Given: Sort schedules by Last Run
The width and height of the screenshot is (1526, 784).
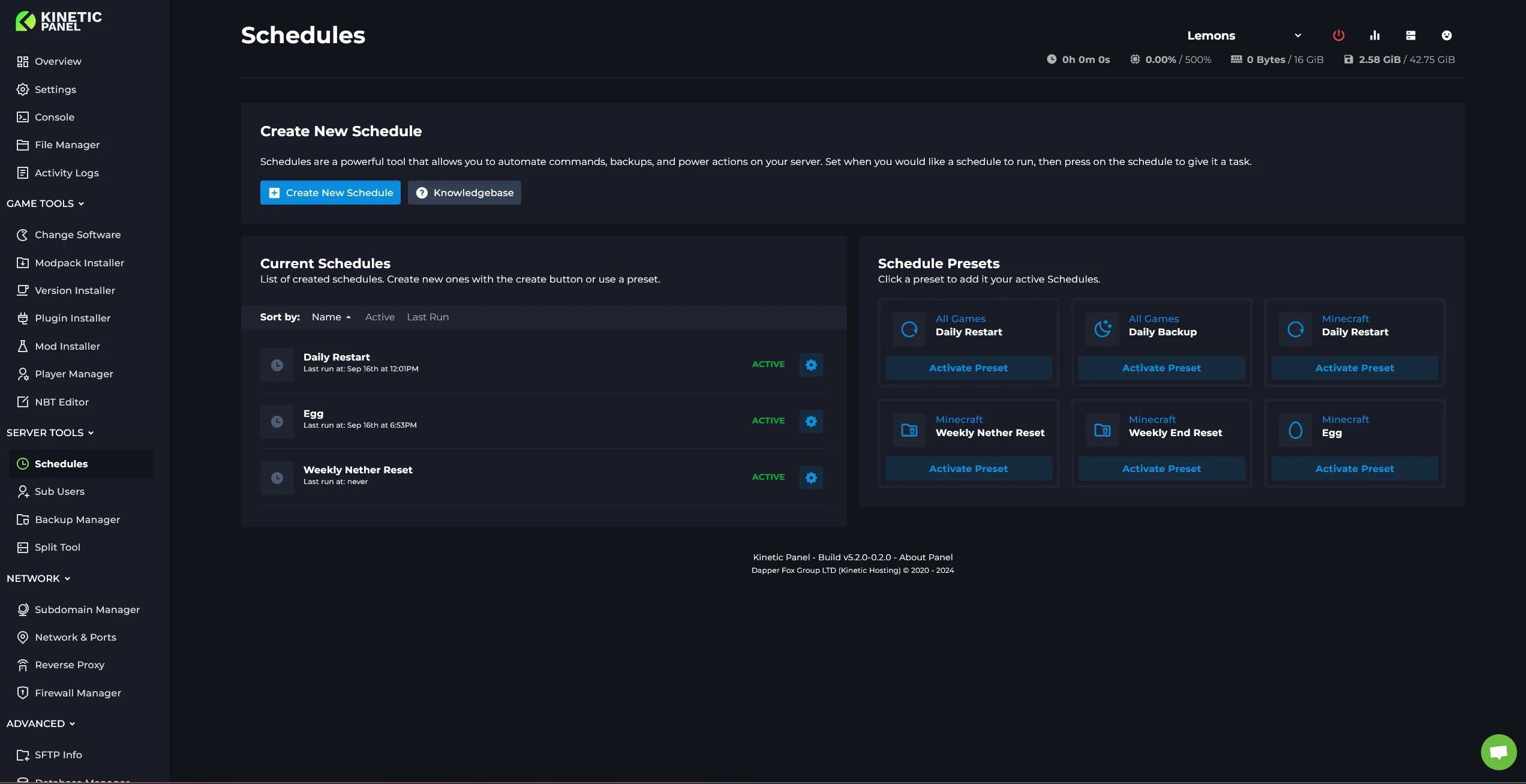Looking at the screenshot, I should (x=427, y=317).
